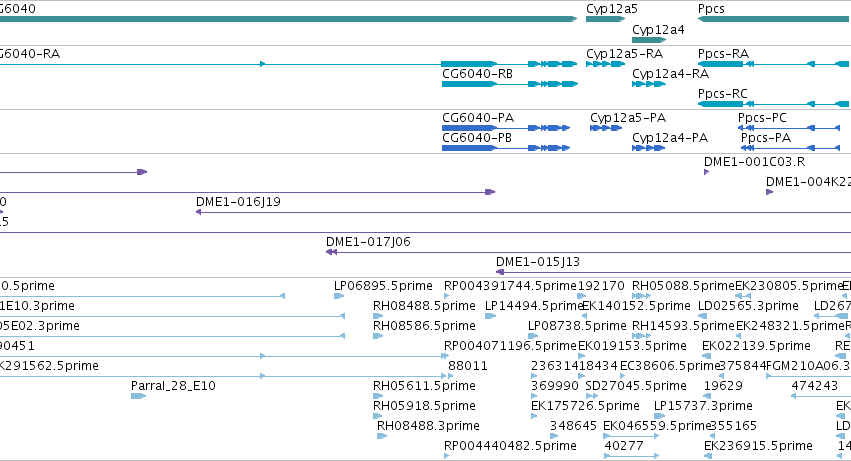Click the 19629 feature label
This screenshot has height=461, width=851.
tap(723, 386)
